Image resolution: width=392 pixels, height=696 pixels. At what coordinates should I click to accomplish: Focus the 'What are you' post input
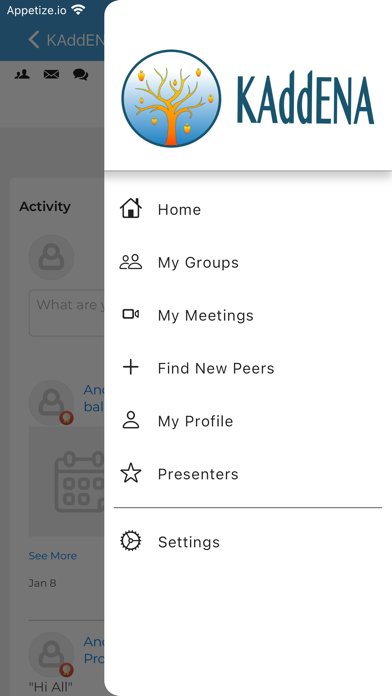pyautogui.click(x=67, y=313)
